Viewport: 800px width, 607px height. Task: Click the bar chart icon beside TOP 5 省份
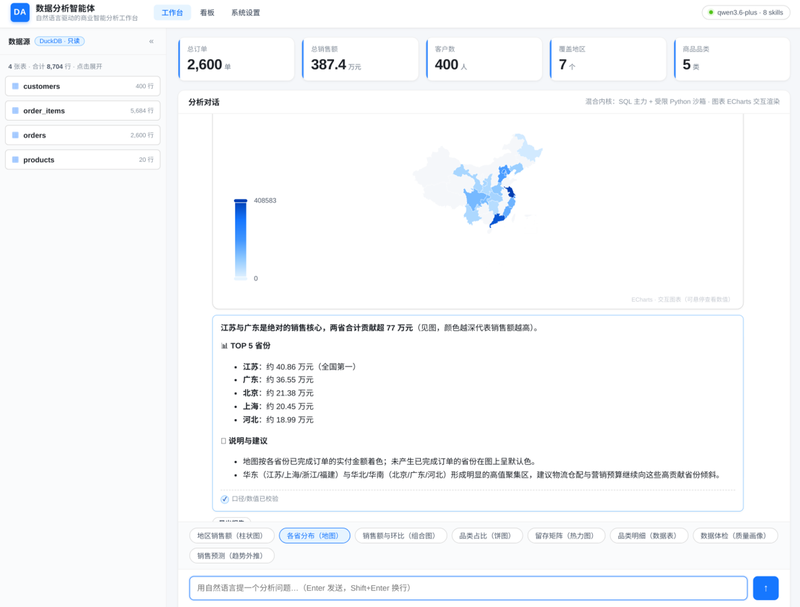coord(224,346)
